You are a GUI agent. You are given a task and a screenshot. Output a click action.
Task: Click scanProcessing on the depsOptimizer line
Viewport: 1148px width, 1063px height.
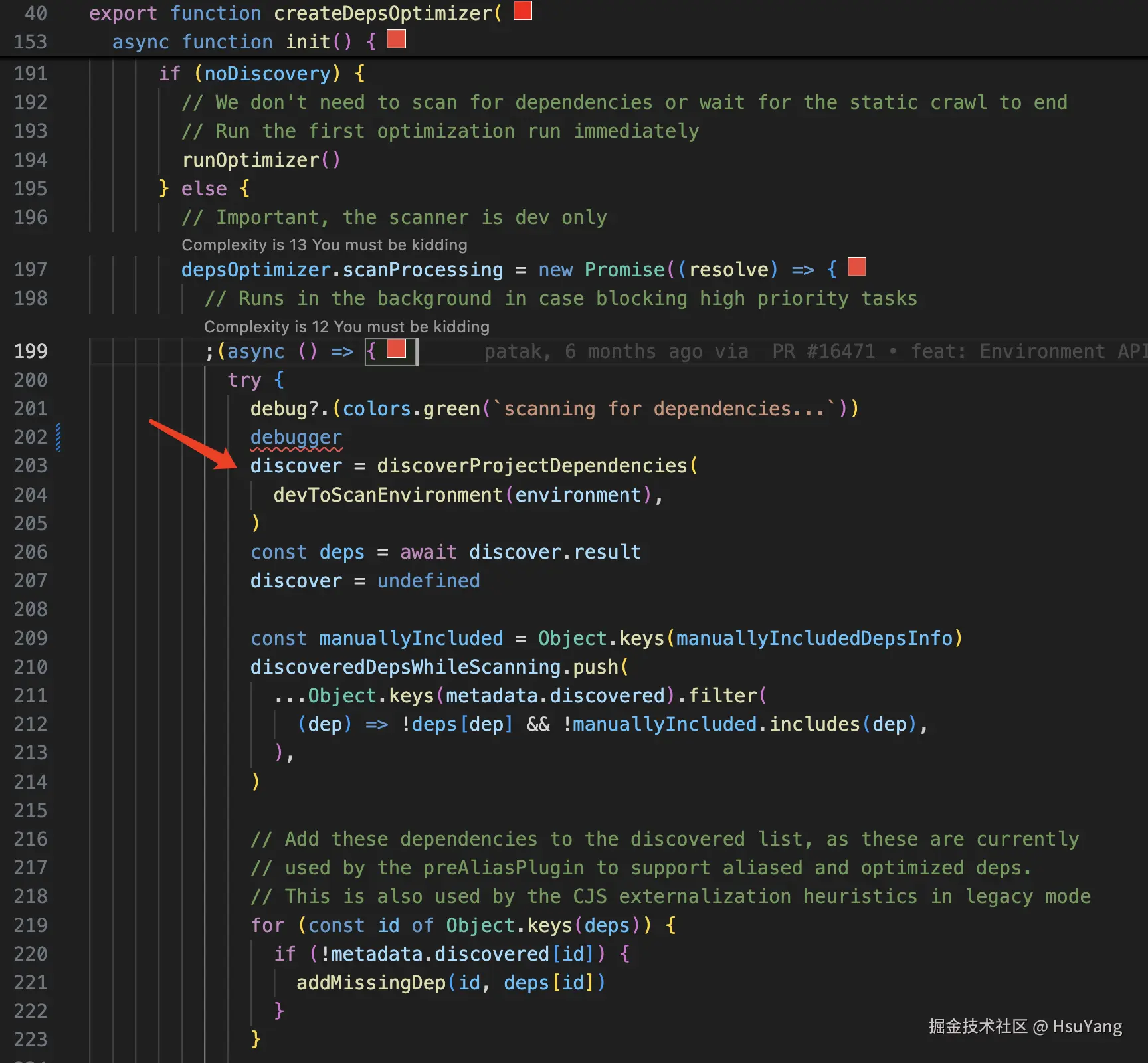tap(423, 270)
